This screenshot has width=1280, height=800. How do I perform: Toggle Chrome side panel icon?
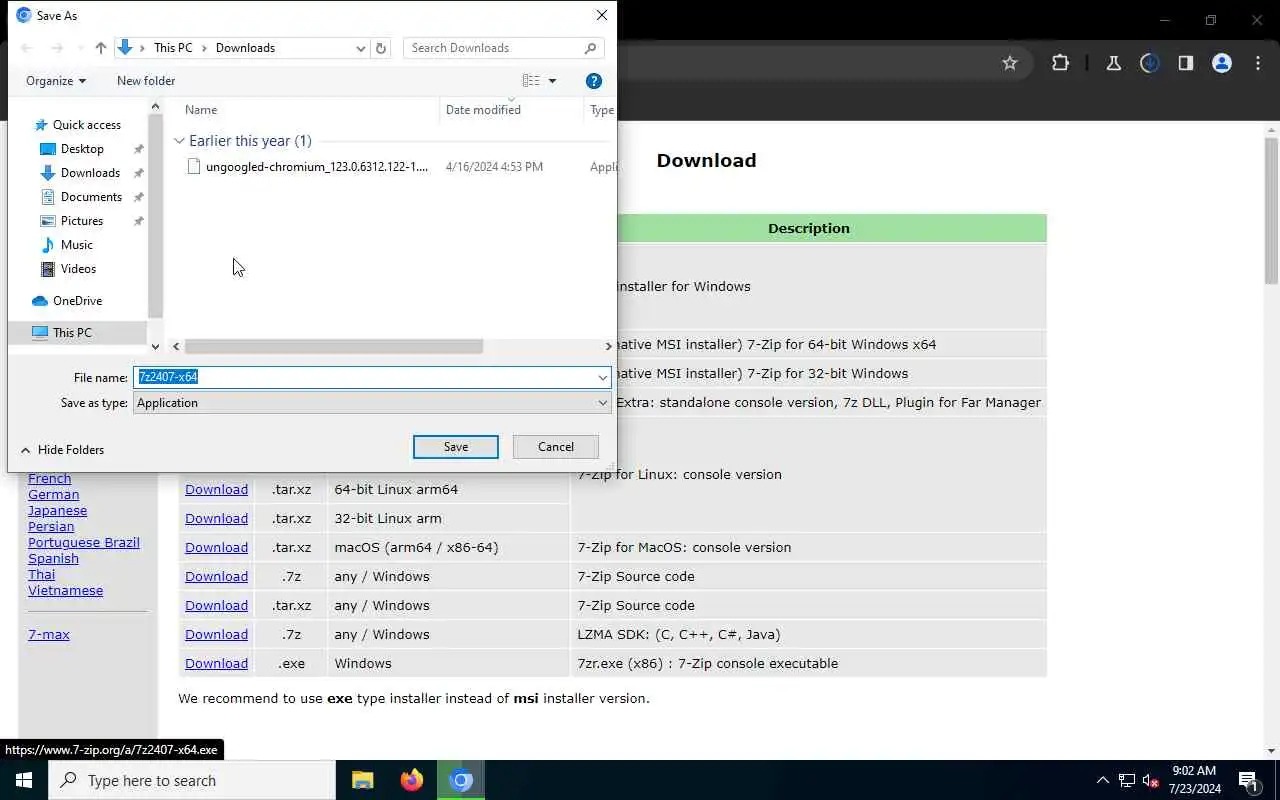point(1185,63)
